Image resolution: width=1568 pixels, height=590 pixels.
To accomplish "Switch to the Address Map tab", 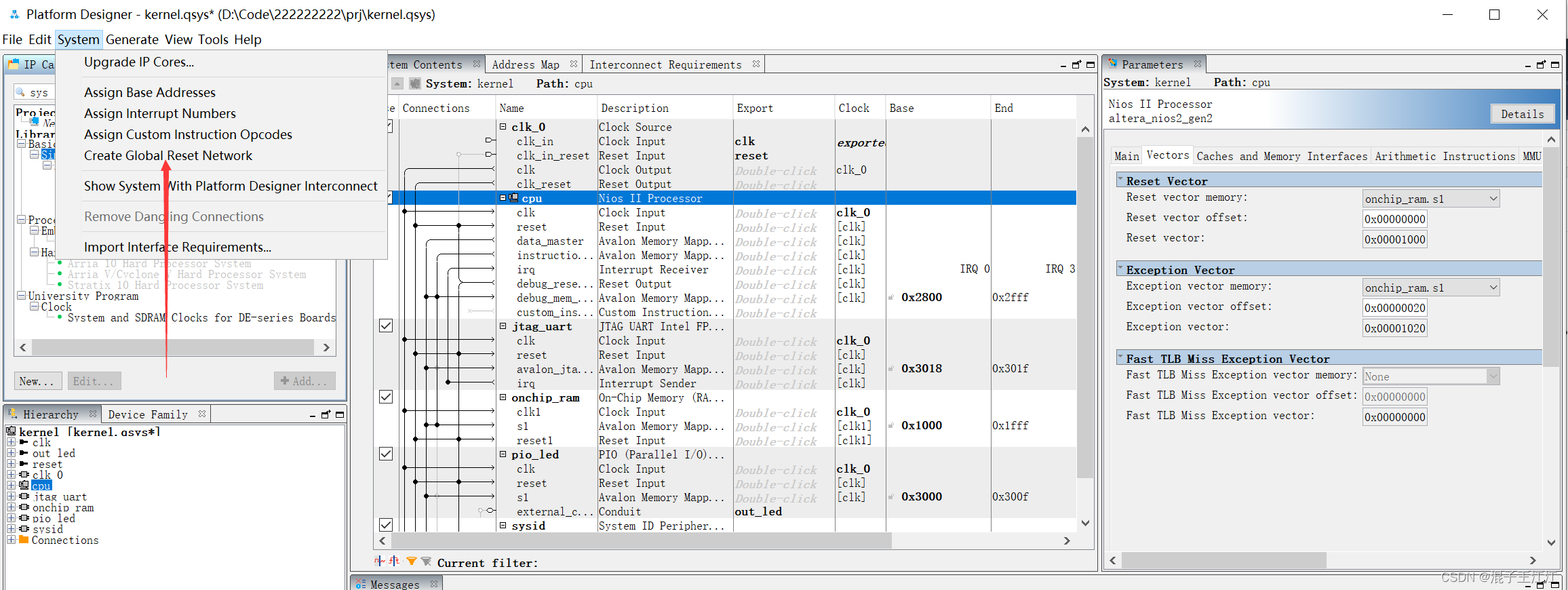I will 526,64.
